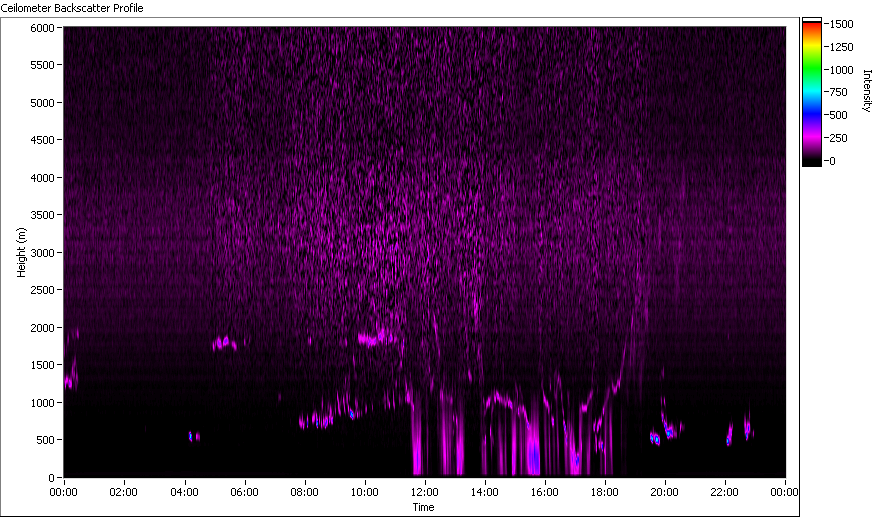Screen dimensions: 876x517
Task: Click the 20:00 time tick label
Action: pos(664,492)
